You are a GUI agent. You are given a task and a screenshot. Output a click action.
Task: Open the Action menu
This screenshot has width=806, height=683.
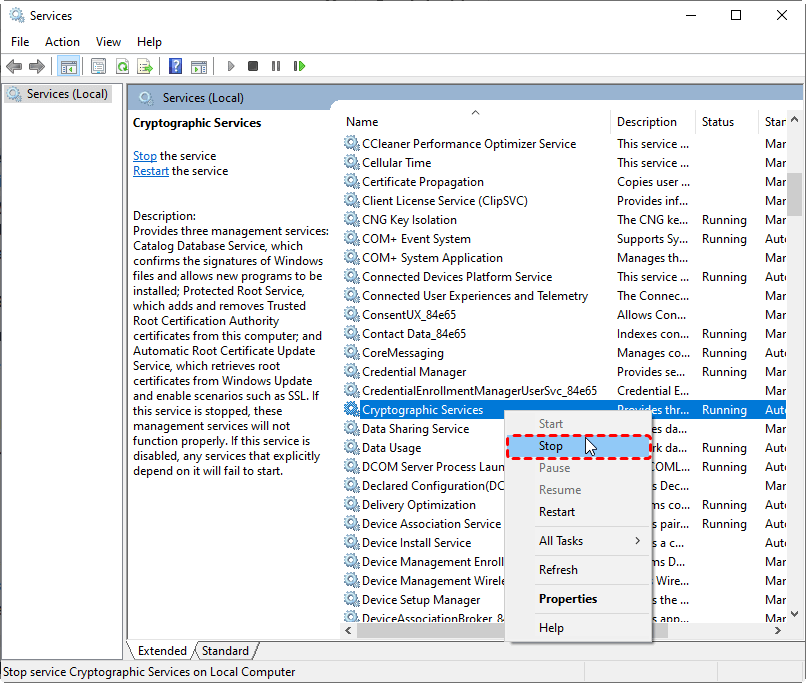(62, 42)
